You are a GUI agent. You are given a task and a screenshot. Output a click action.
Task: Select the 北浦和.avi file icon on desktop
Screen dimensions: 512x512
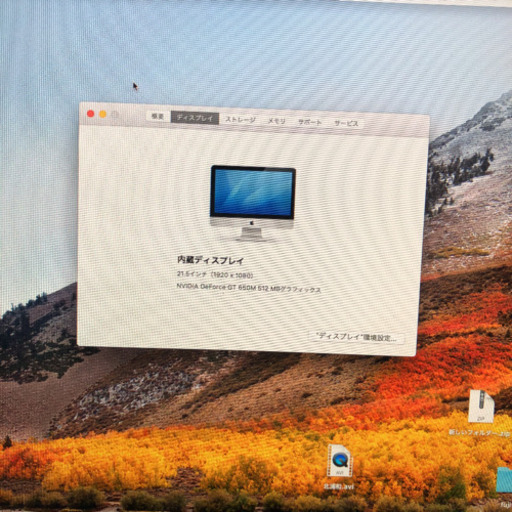click(340, 461)
